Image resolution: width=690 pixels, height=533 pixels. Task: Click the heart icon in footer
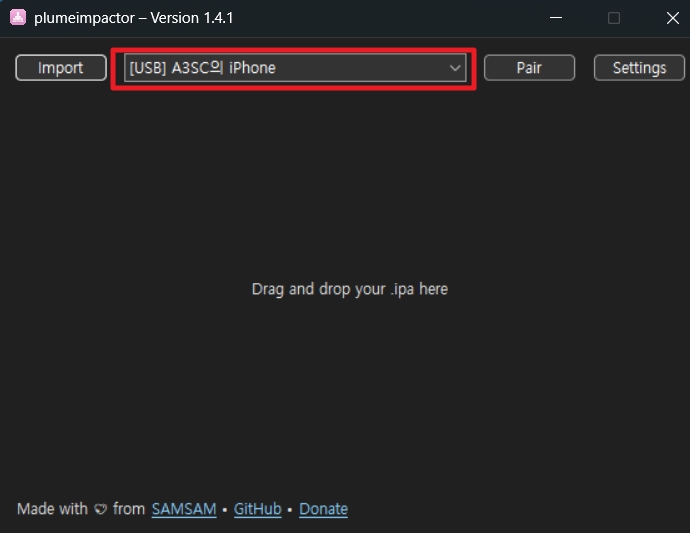pos(101,510)
